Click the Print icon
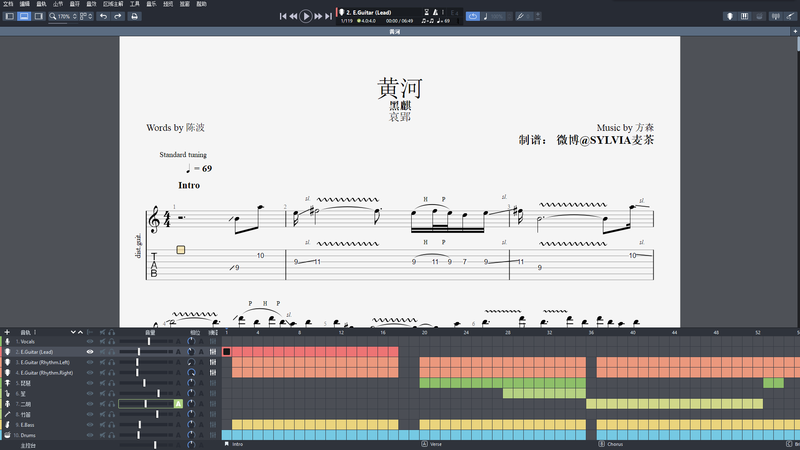800x450 pixels. click(x=134, y=16)
